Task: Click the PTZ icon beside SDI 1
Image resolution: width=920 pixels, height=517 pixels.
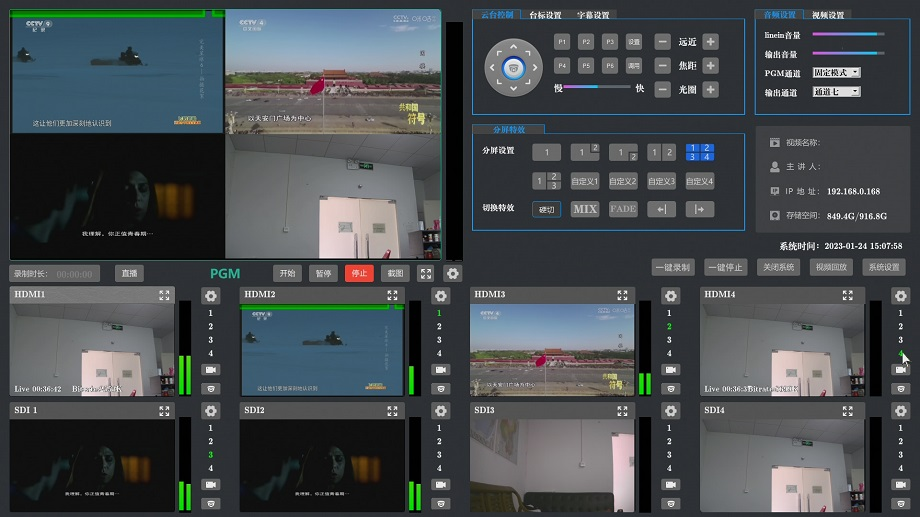Action: pyautogui.click(x=210, y=503)
